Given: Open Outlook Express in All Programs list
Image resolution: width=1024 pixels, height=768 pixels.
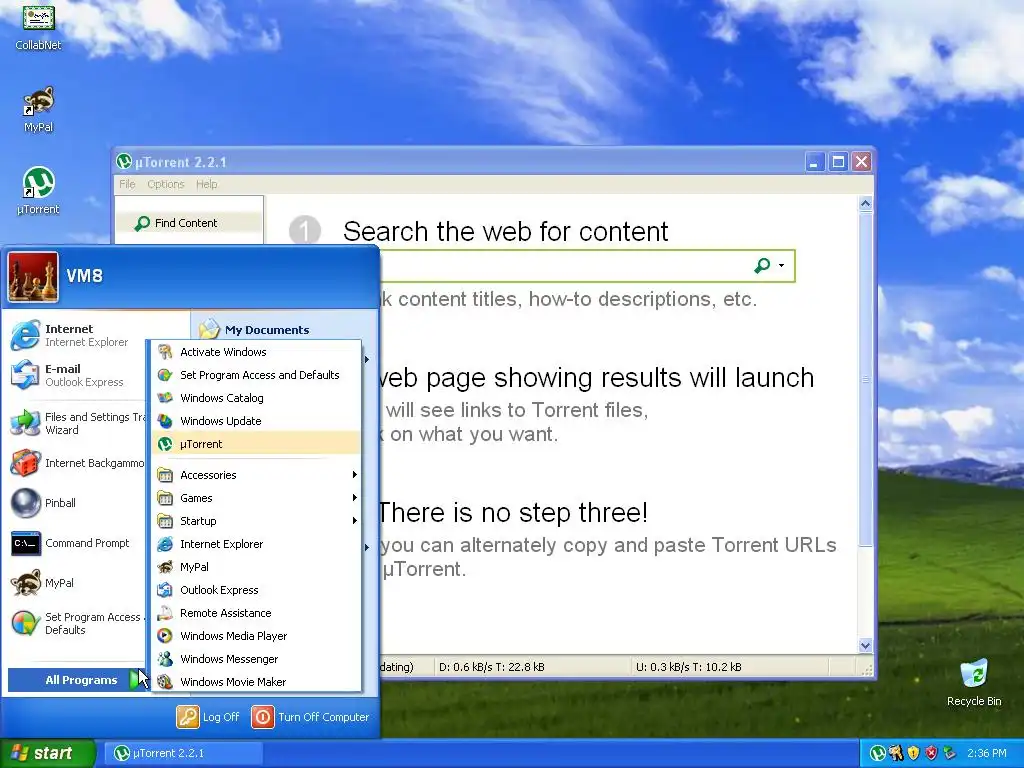Looking at the screenshot, I should [x=257, y=590].
